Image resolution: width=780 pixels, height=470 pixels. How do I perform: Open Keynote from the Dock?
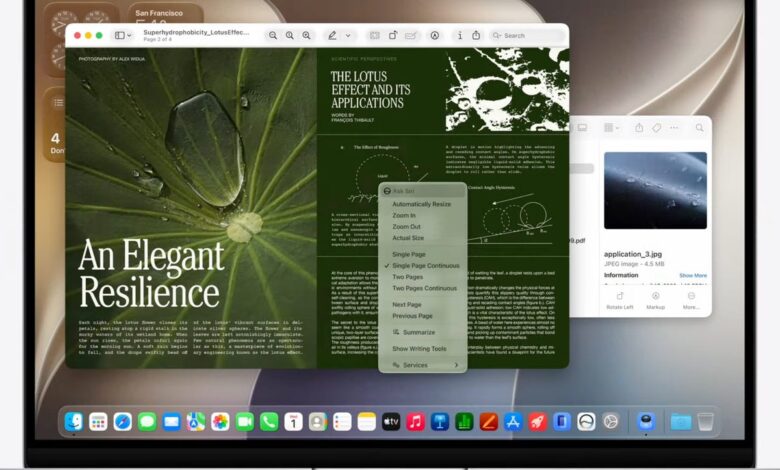point(439,422)
